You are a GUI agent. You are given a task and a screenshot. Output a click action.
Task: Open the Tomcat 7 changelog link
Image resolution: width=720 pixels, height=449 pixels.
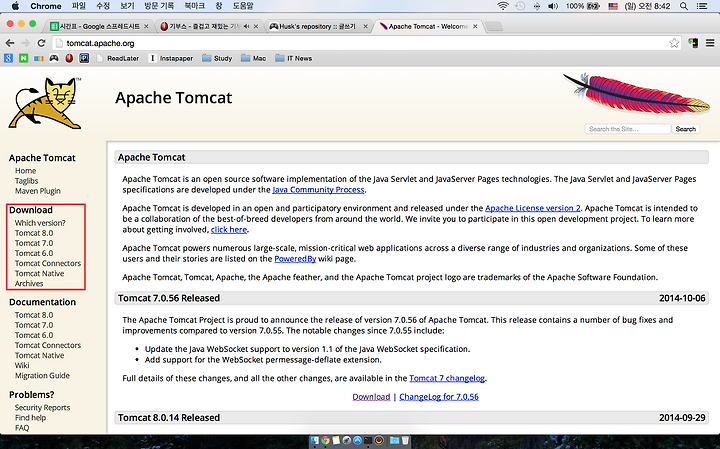pyautogui.click(x=447, y=378)
